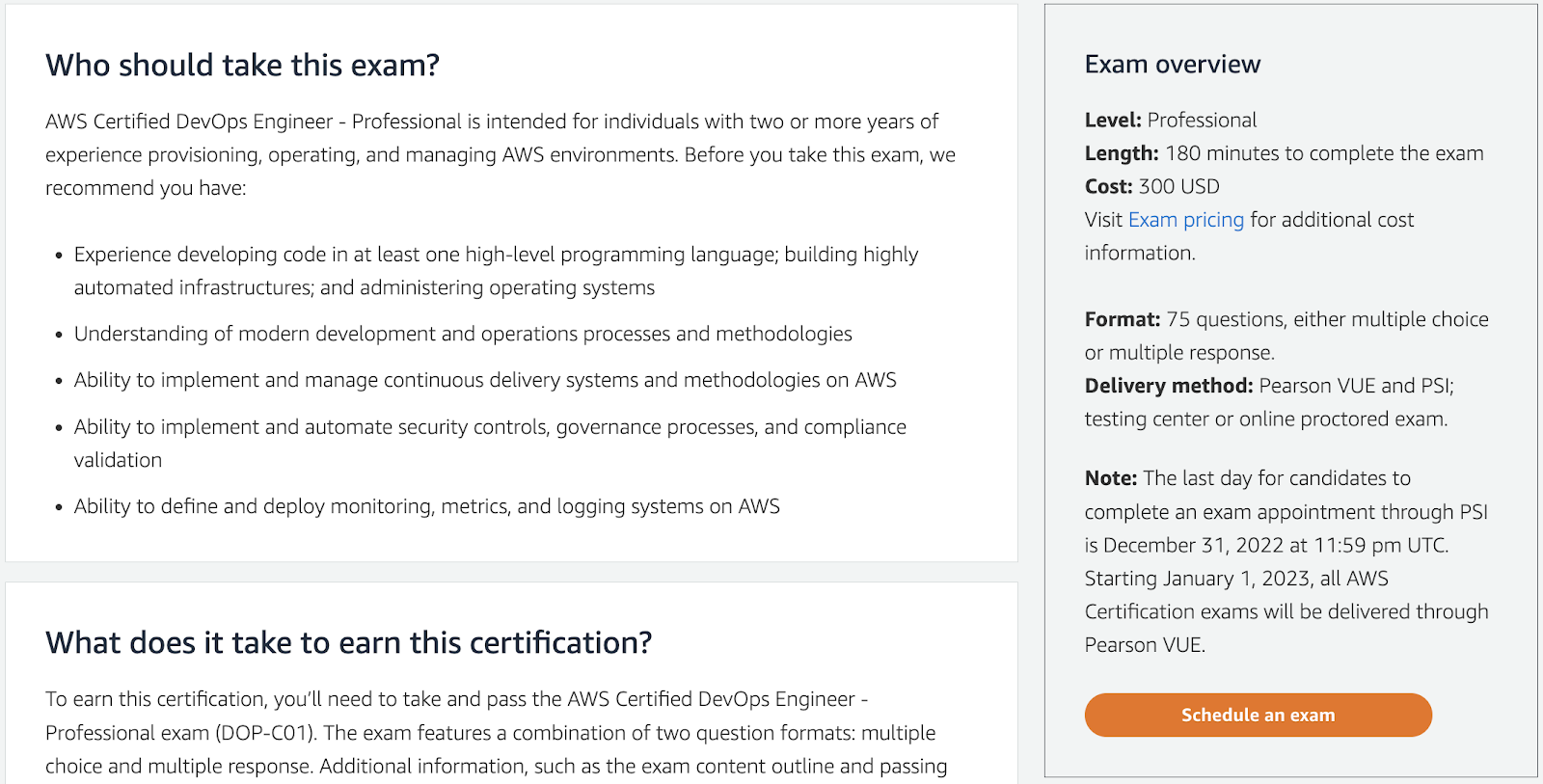Select the bullet on modern development and operations

tap(463, 334)
